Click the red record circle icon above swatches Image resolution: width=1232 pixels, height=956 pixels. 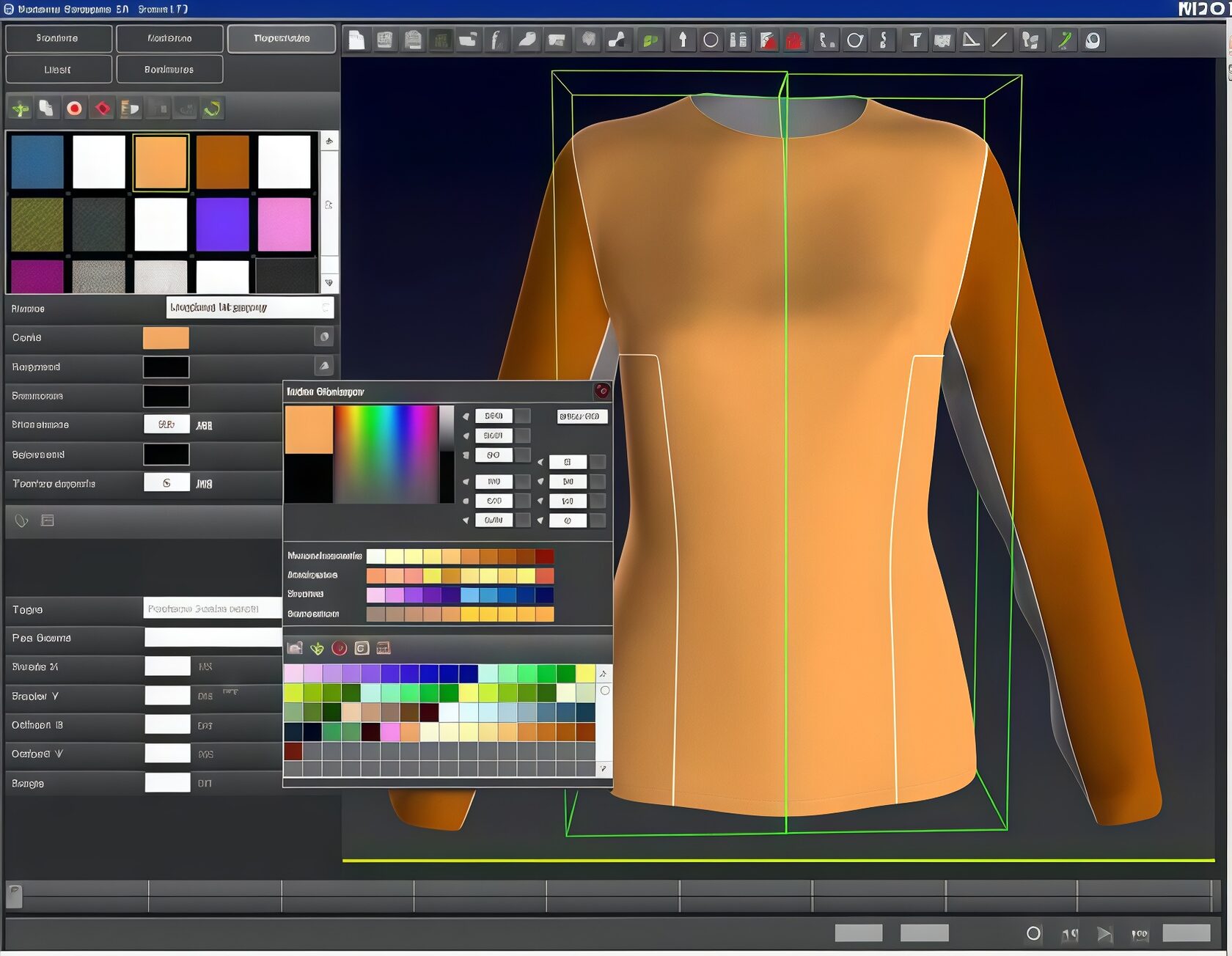(74, 109)
